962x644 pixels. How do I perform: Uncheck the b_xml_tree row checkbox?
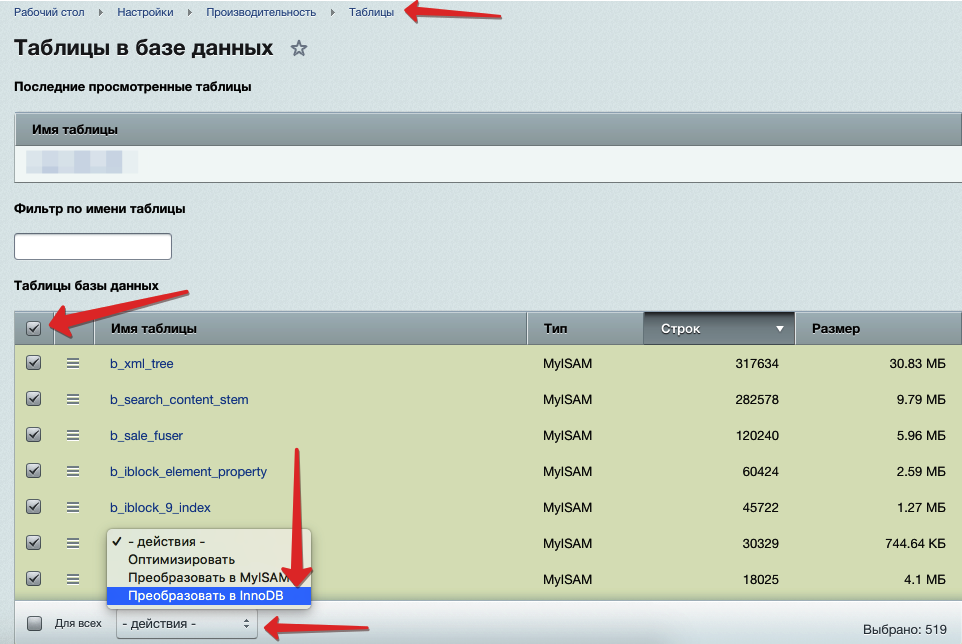[34, 363]
